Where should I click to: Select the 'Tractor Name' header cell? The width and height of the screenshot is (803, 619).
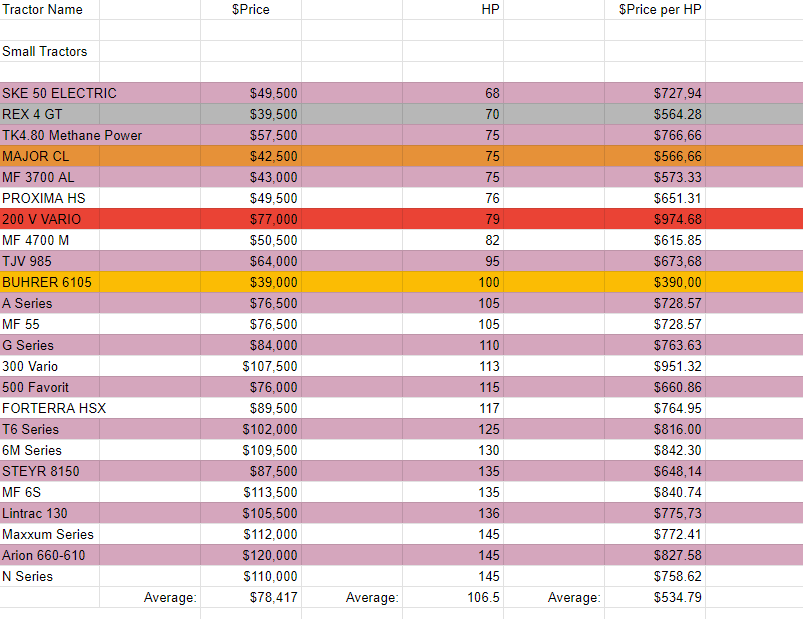50,10
